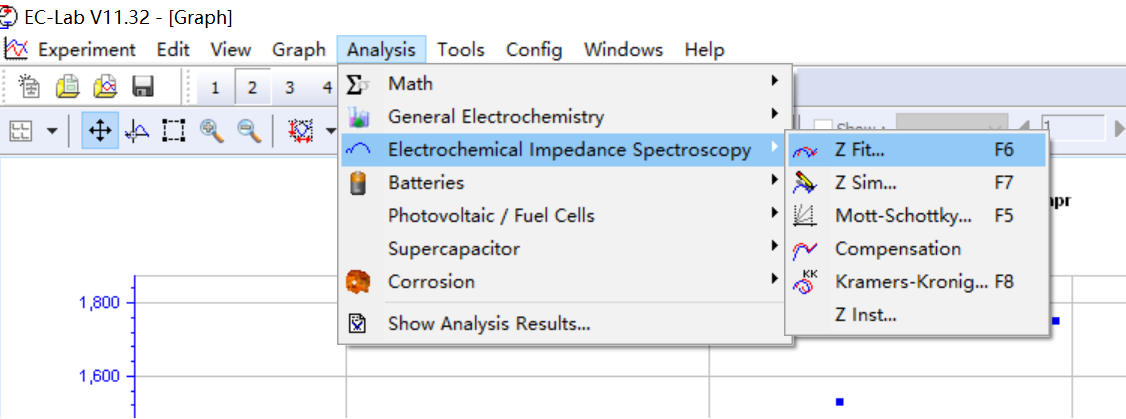Click the right arrow stepper
The width and height of the screenshot is (1126, 419).
[1118, 128]
